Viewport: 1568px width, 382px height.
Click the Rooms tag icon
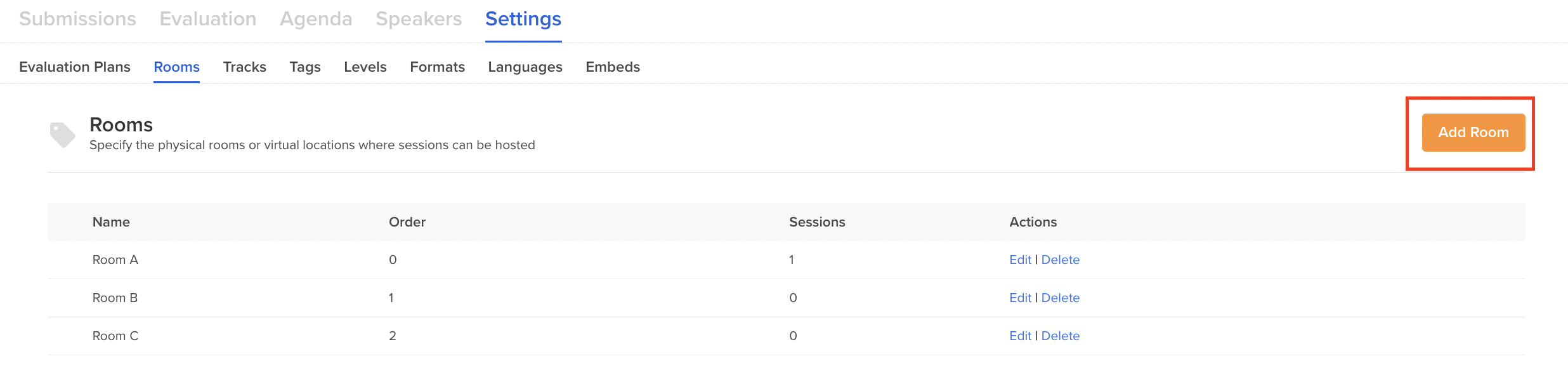(63, 135)
